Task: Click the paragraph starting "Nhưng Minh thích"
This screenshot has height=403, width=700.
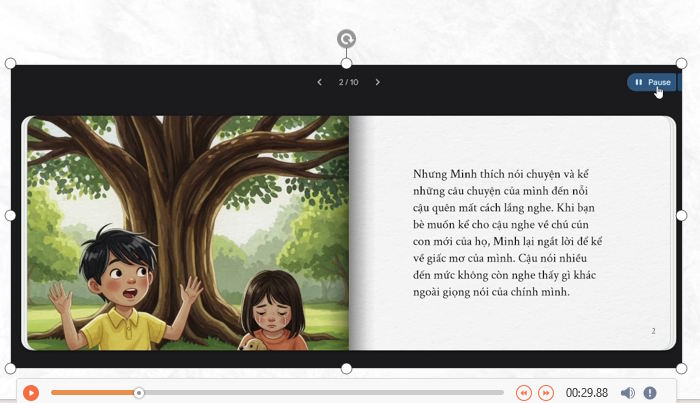Action: point(508,233)
